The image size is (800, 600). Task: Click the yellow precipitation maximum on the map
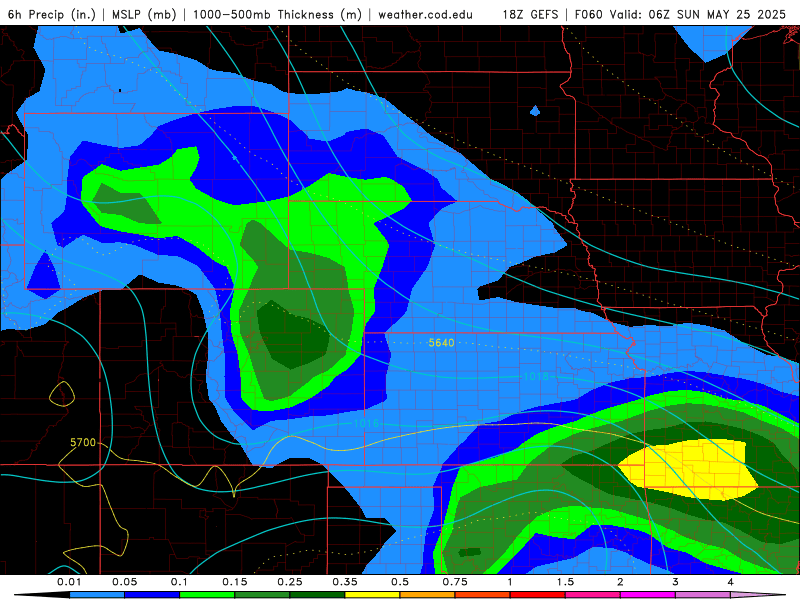click(x=689, y=469)
